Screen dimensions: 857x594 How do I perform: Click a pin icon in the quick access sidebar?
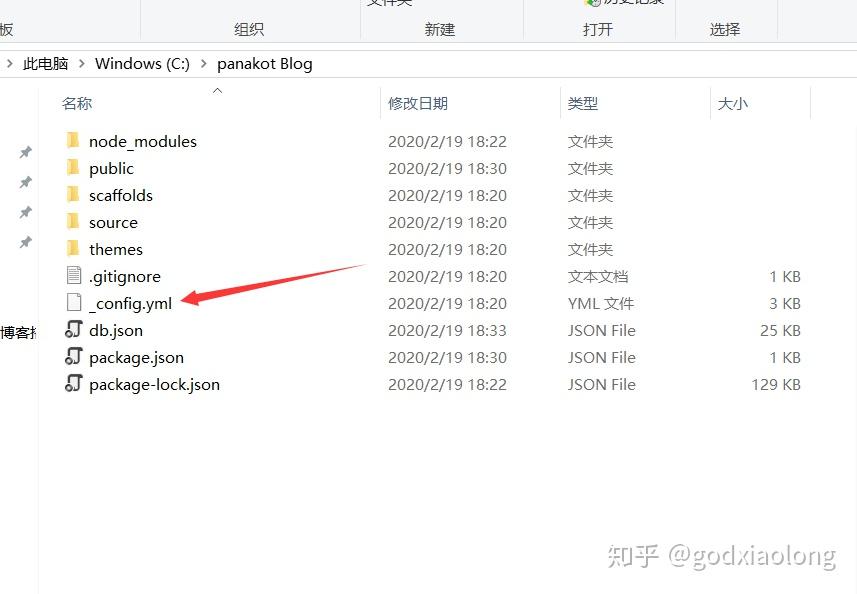click(x=25, y=152)
